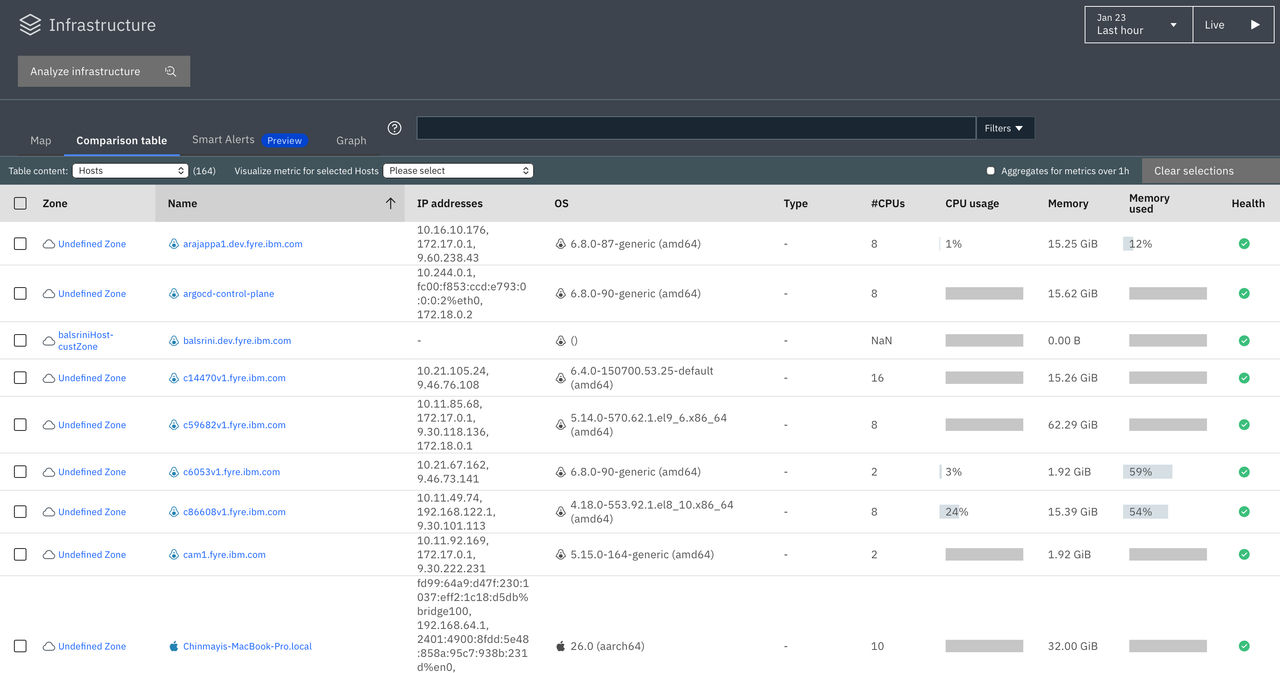Click the green health check for c6053v1 row
The width and height of the screenshot is (1280, 673).
coord(1244,472)
